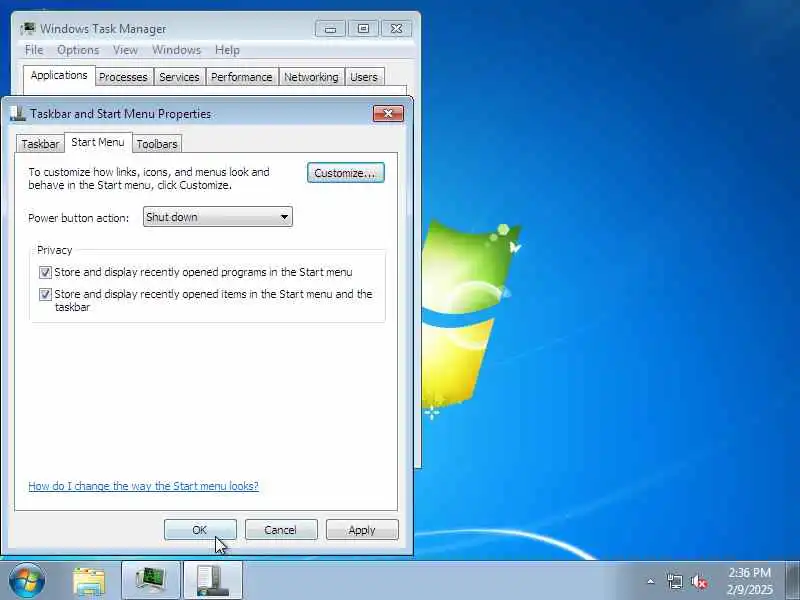Click the Task Manager title bar icon
The image size is (800, 600).
28,28
